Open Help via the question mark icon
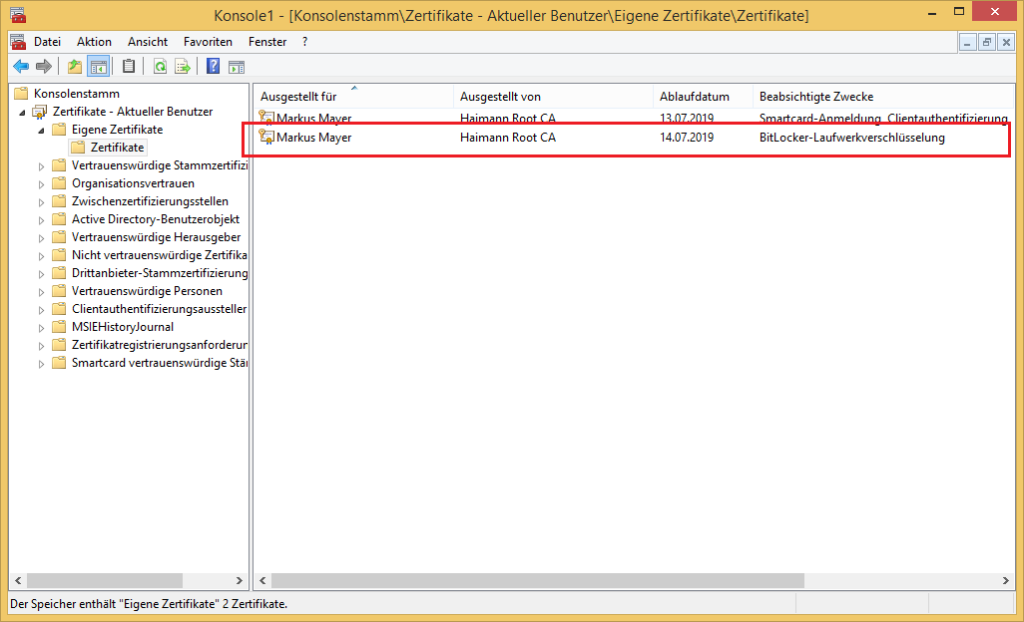 [x=211, y=66]
